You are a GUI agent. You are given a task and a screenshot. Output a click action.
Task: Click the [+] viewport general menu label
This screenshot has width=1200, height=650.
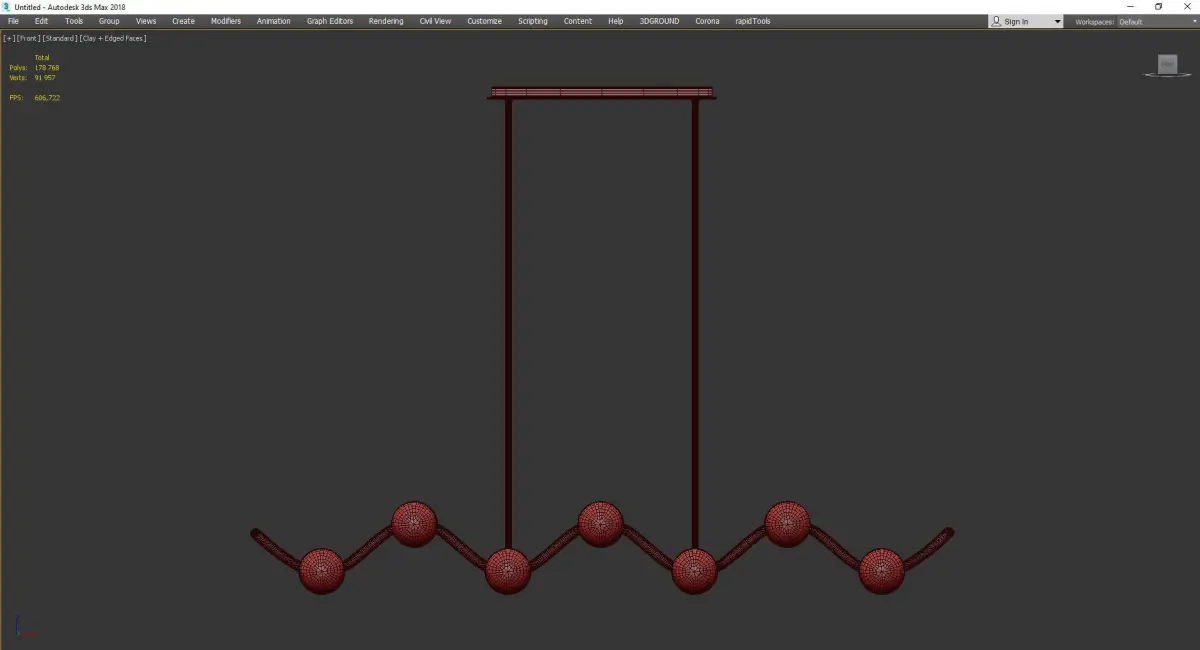(9, 38)
